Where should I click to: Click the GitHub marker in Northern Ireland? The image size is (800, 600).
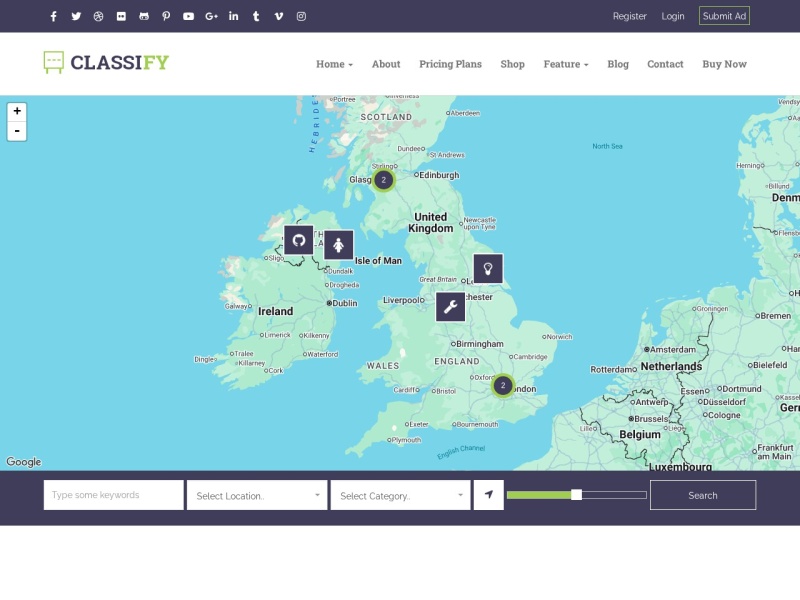click(298, 240)
